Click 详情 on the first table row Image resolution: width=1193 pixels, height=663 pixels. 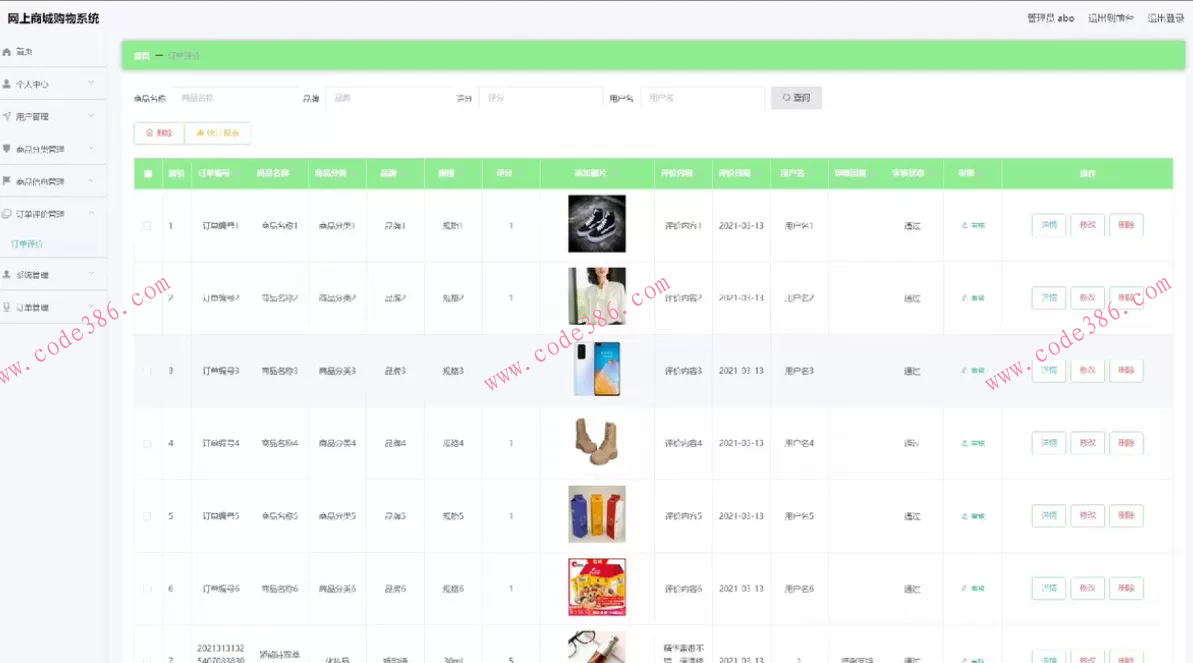(x=1048, y=225)
